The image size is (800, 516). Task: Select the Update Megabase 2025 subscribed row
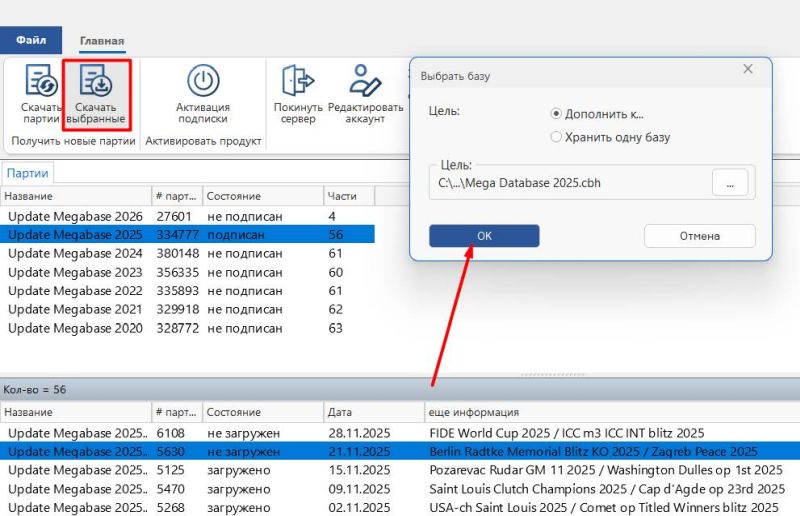187,235
